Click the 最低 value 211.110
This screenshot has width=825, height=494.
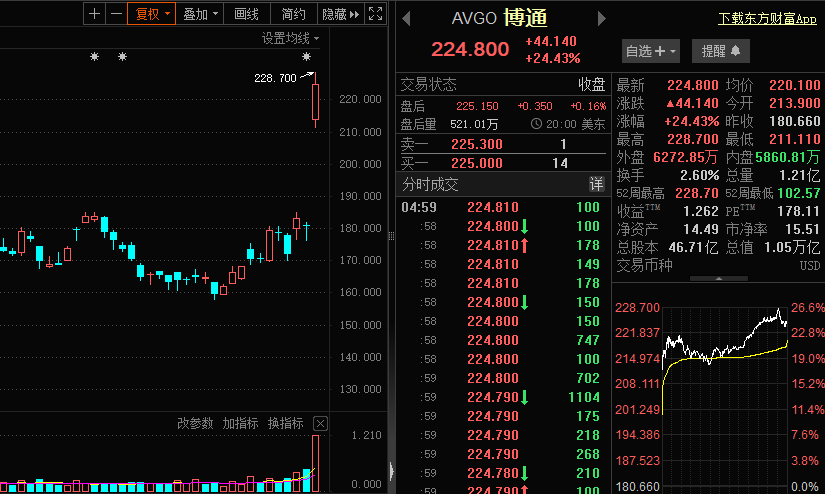point(794,139)
